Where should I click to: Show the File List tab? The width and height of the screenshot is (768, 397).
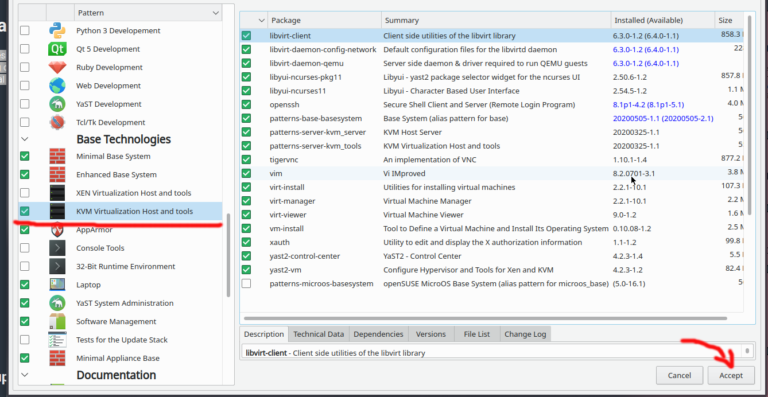click(477, 334)
